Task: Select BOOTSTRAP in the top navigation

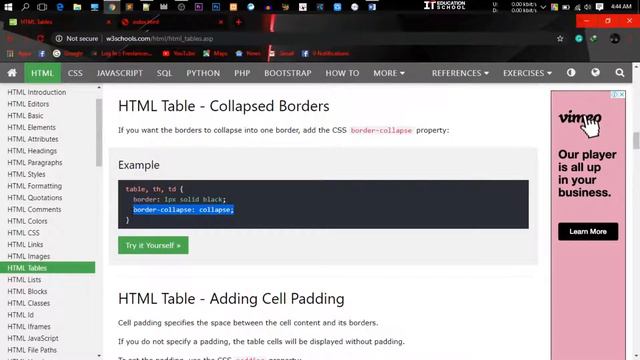Action: 287,73
